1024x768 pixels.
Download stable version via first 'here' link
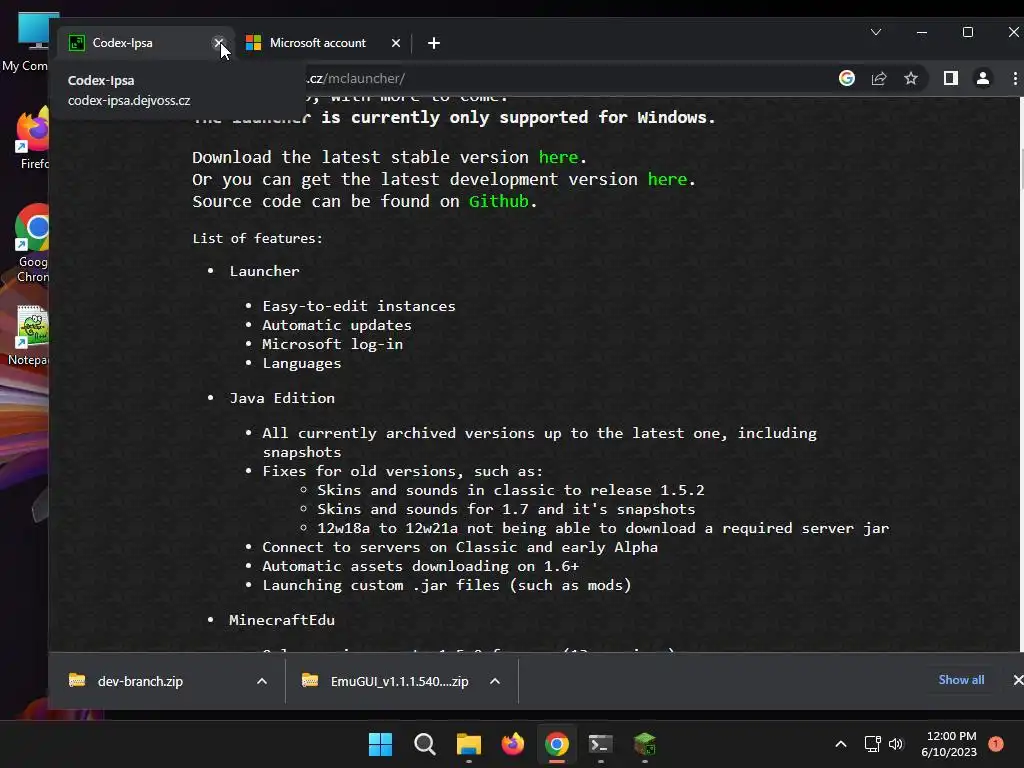558,157
